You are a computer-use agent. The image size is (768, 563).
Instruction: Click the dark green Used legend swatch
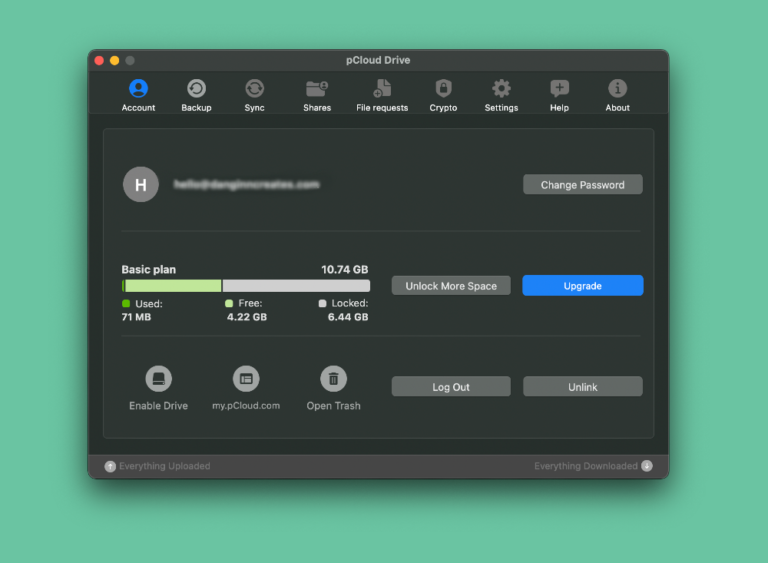tap(126, 303)
